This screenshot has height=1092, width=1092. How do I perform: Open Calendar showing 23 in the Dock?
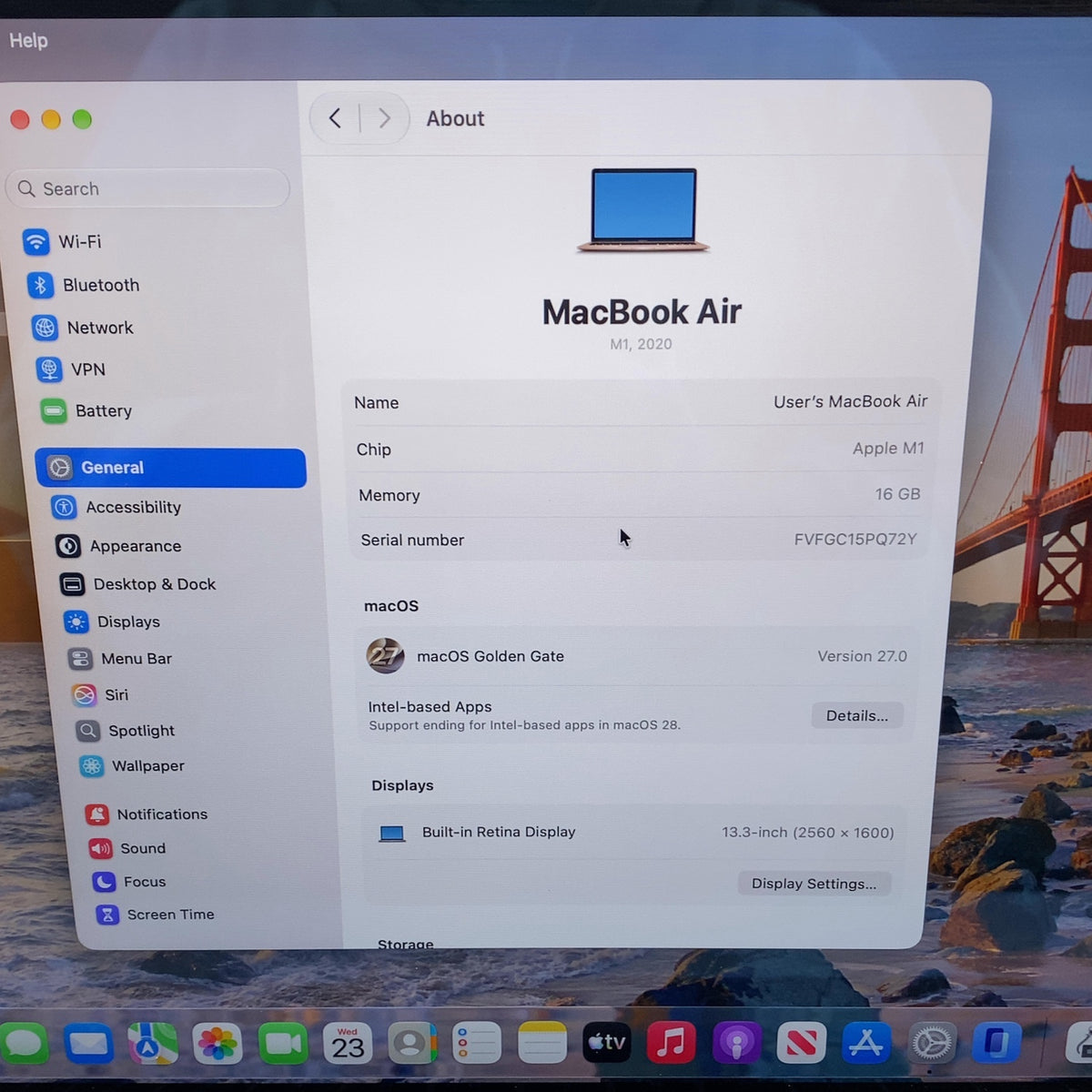point(348,1044)
